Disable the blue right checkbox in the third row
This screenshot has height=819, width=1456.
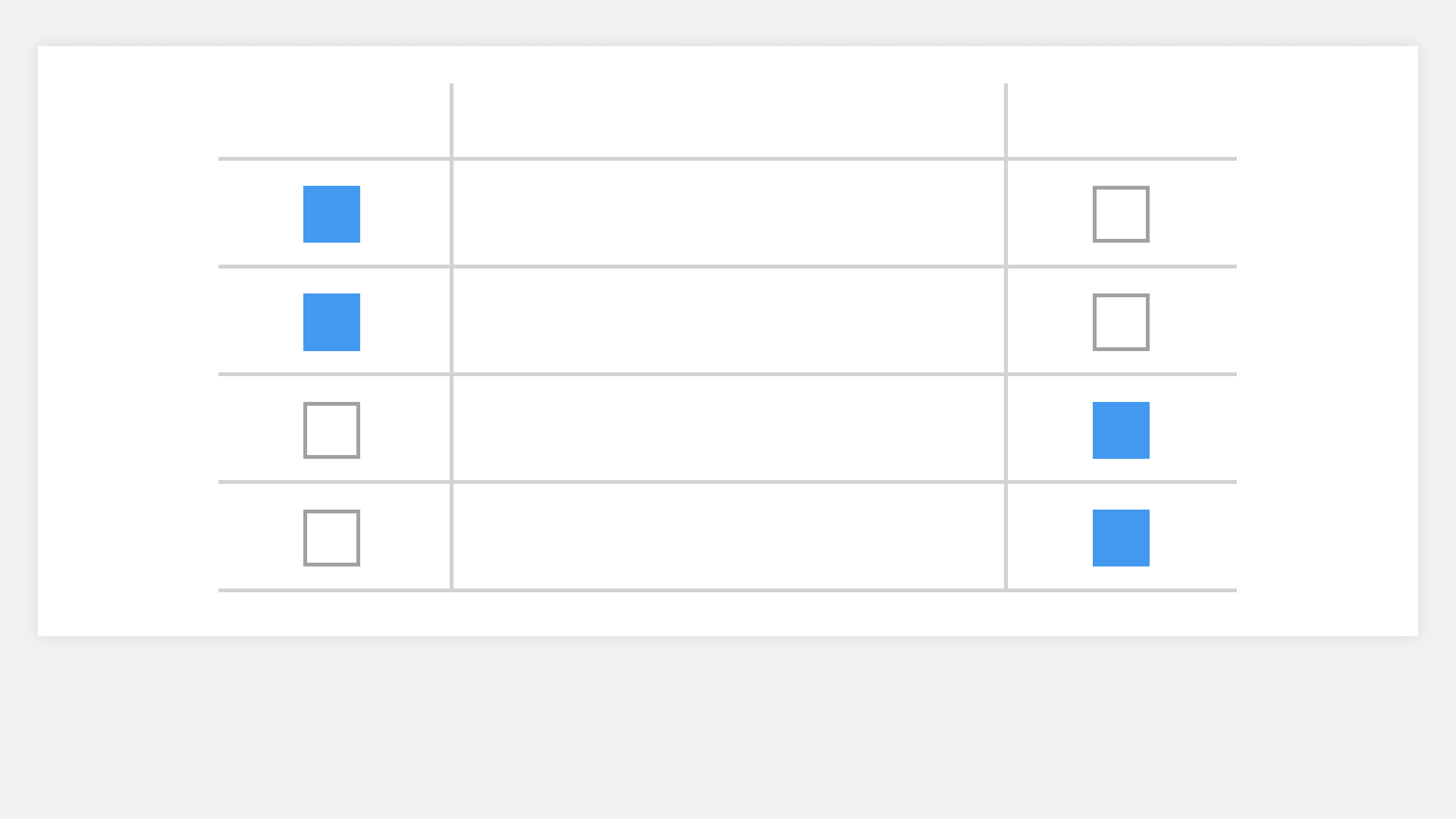click(x=1120, y=430)
